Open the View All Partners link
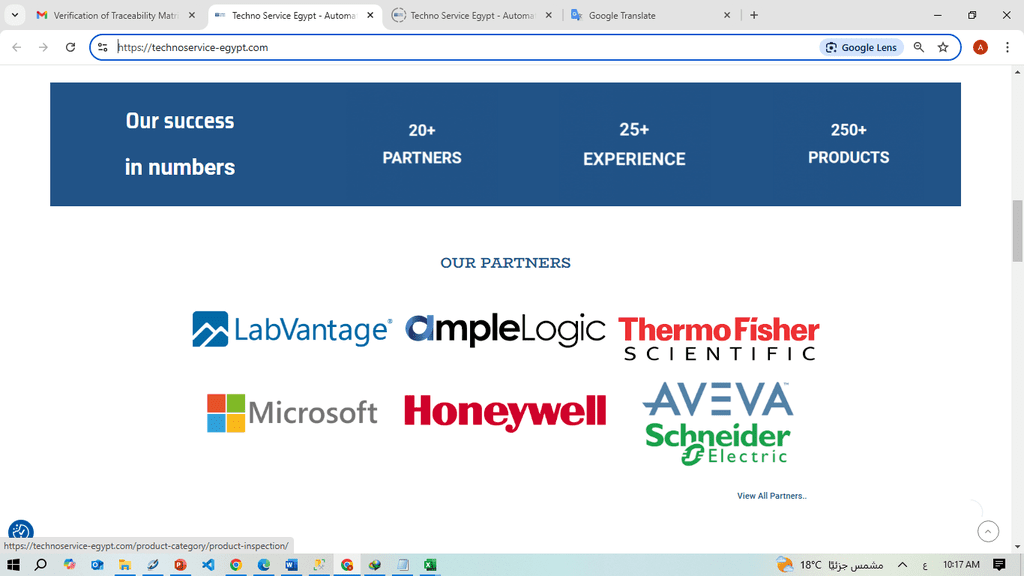The image size is (1024, 576). 772,496
